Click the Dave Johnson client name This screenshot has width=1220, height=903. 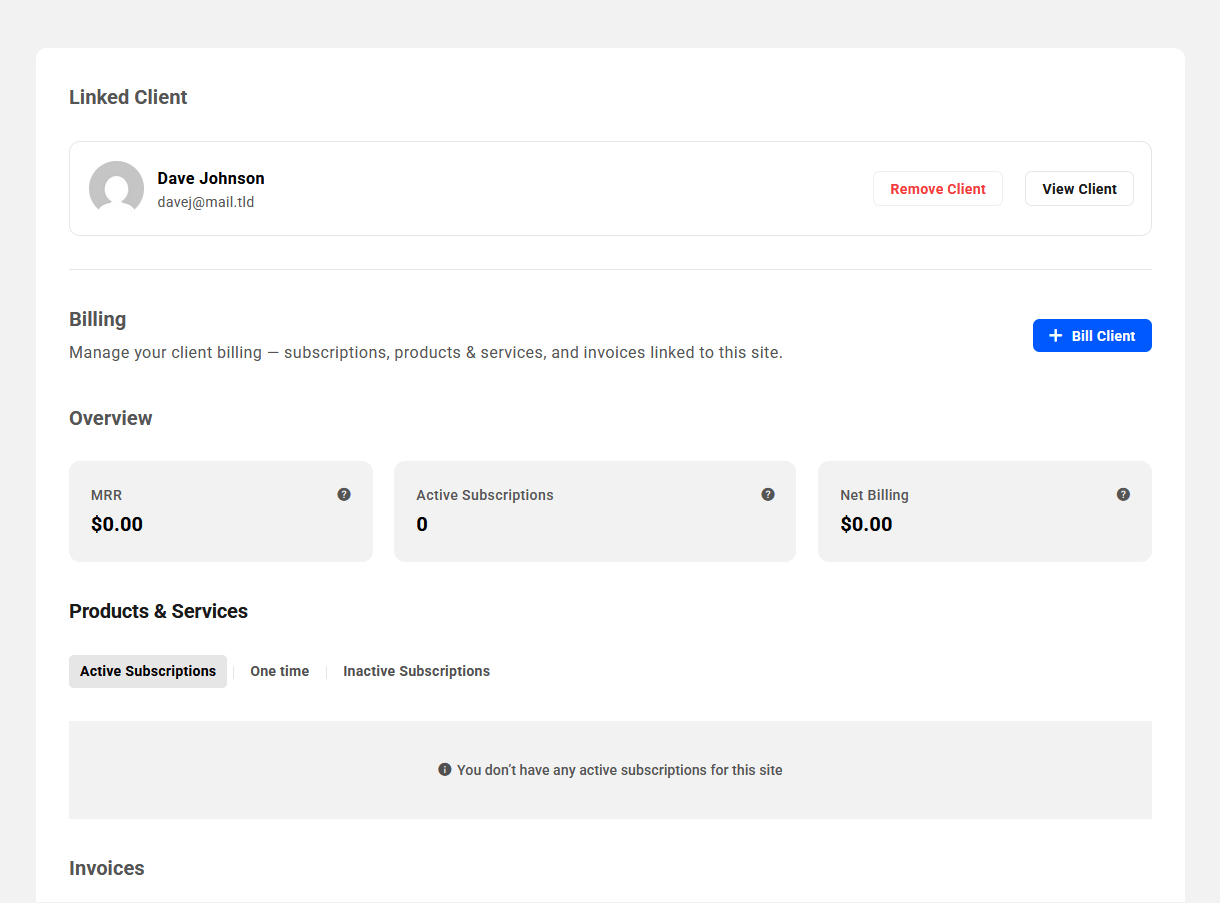[211, 178]
